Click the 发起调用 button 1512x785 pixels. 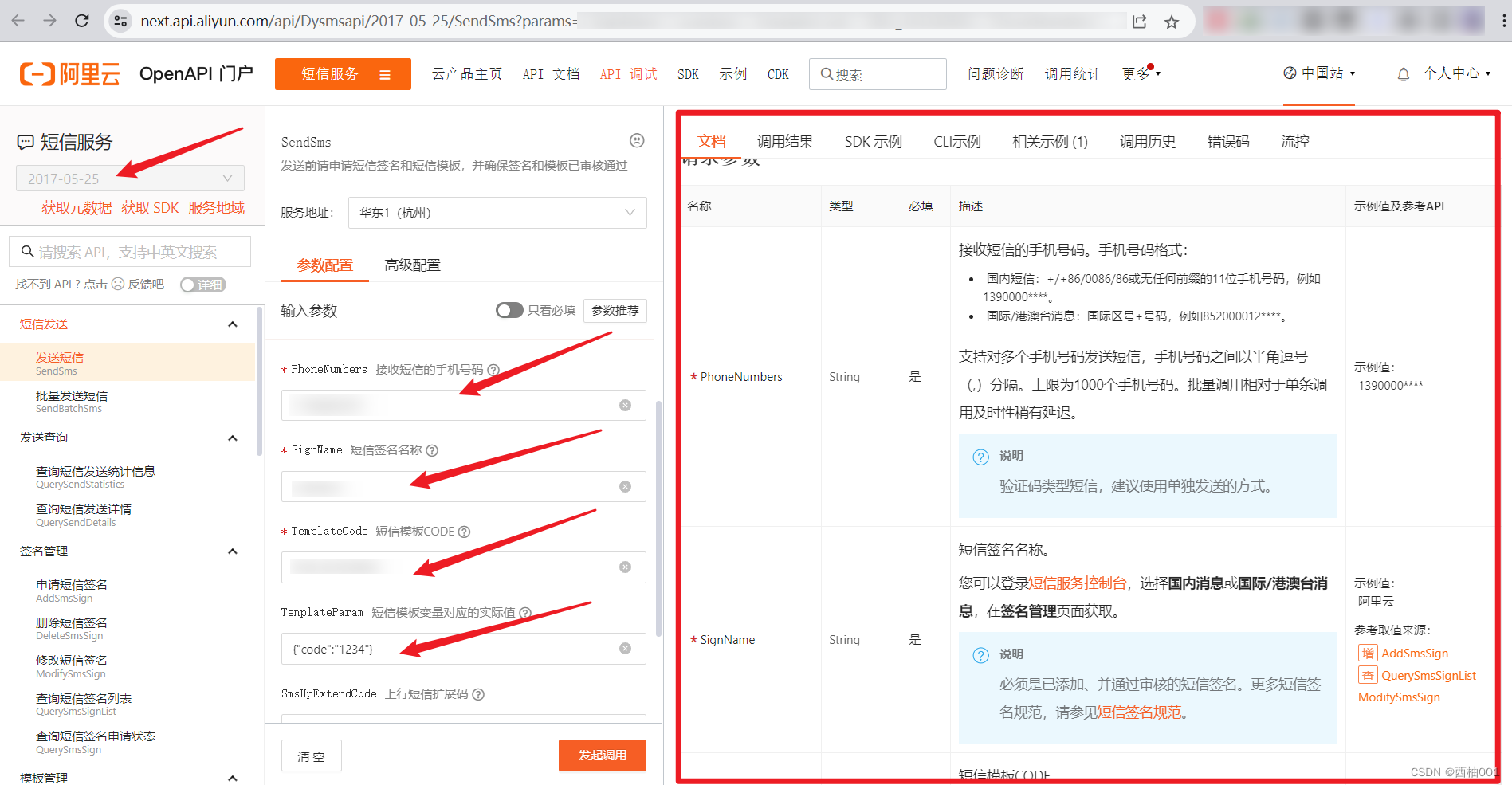pyautogui.click(x=603, y=756)
